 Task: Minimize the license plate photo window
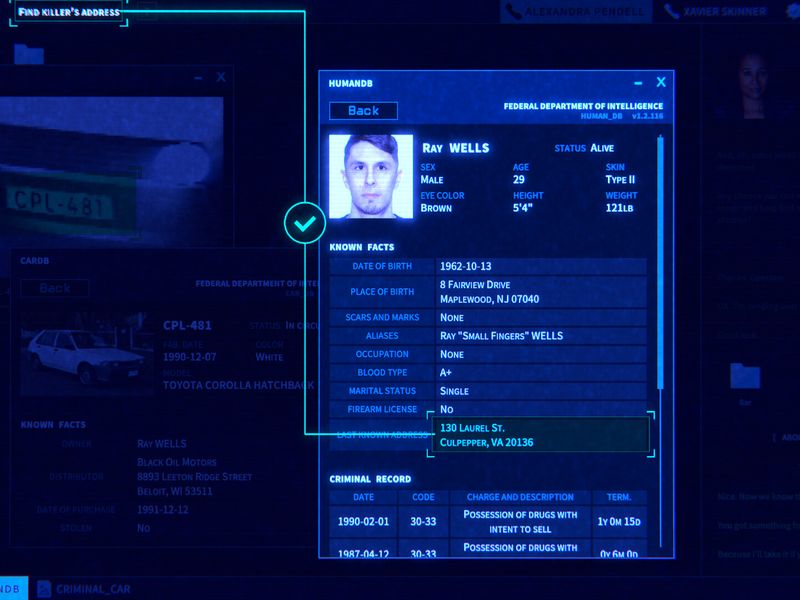pyautogui.click(x=198, y=78)
